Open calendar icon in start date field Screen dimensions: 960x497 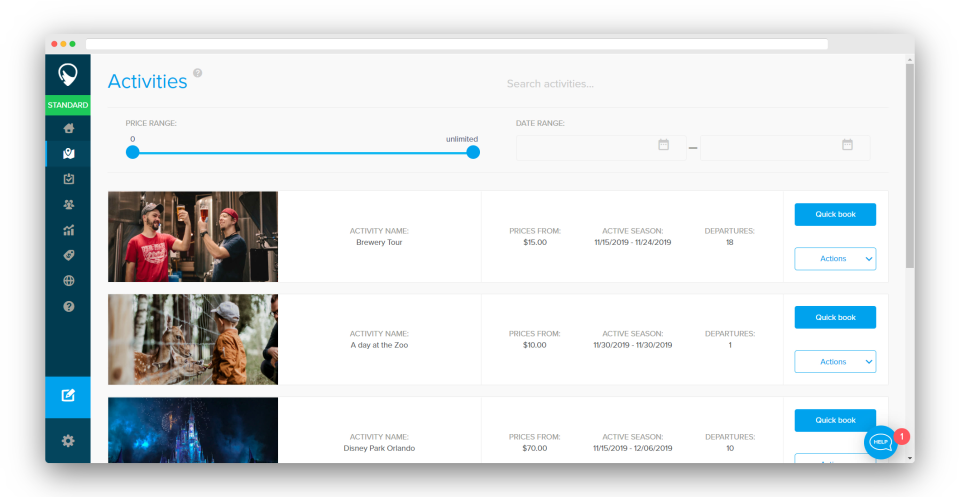coord(664,145)
